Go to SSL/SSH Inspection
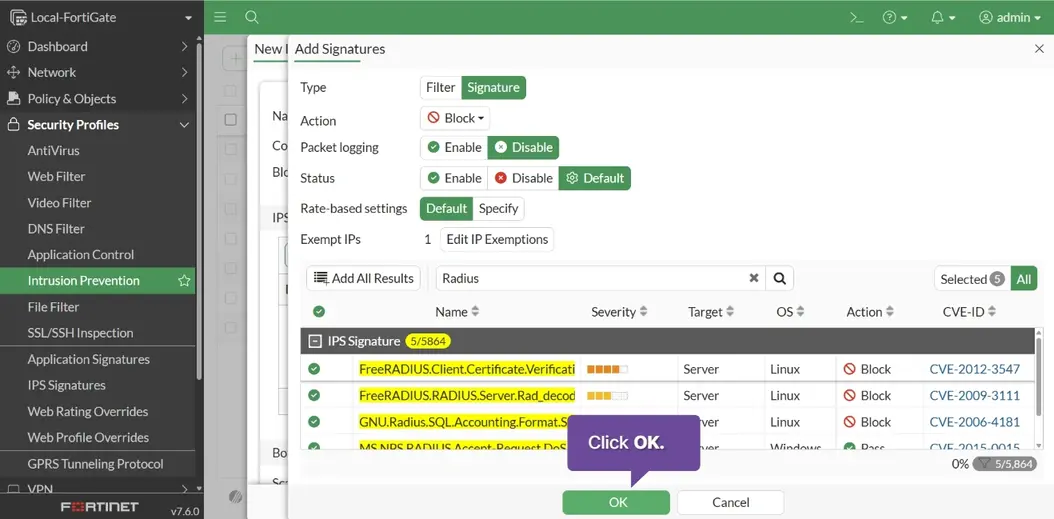 [x=80, y=333]
